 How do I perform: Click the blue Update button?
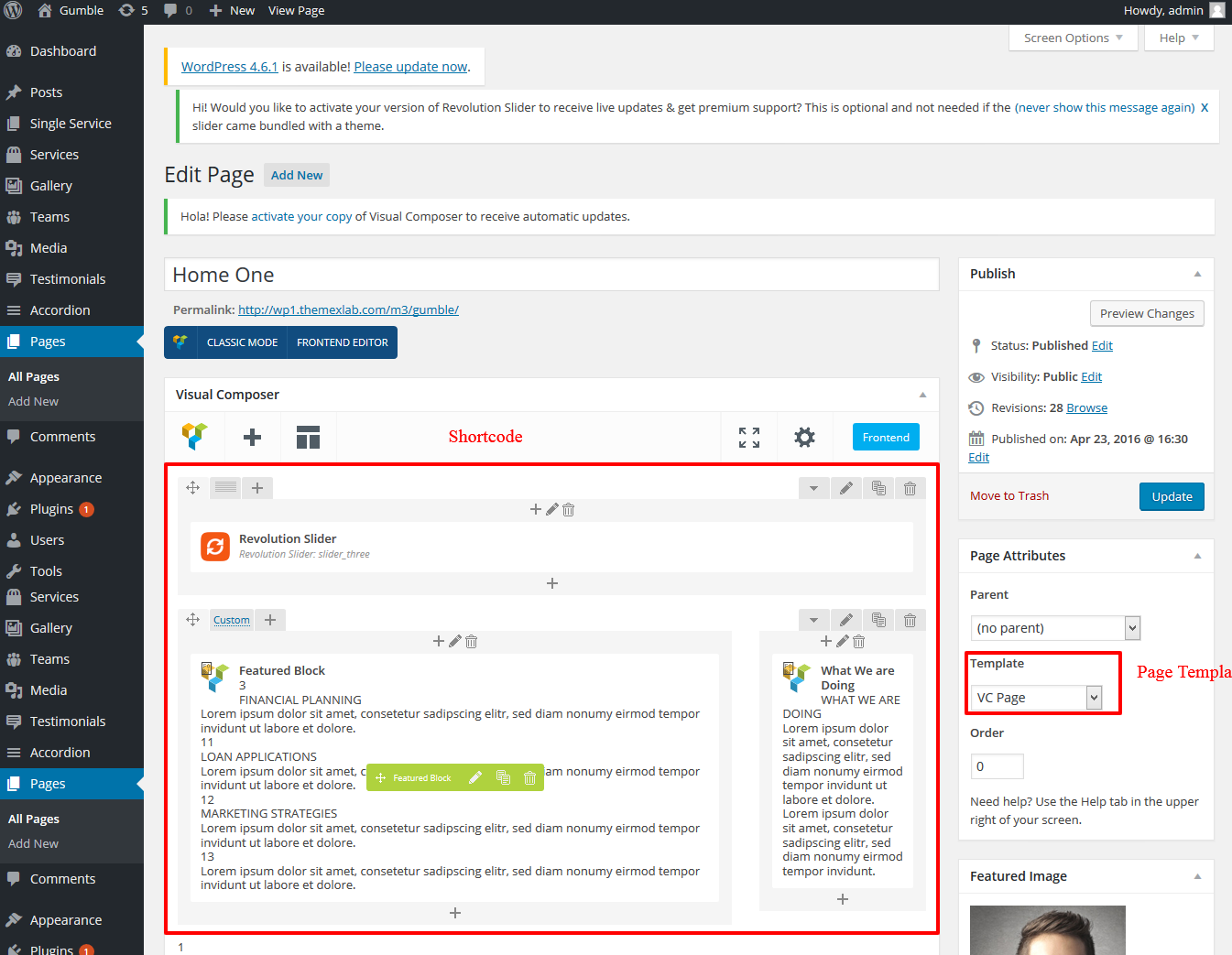click(x=1172, y=497)
